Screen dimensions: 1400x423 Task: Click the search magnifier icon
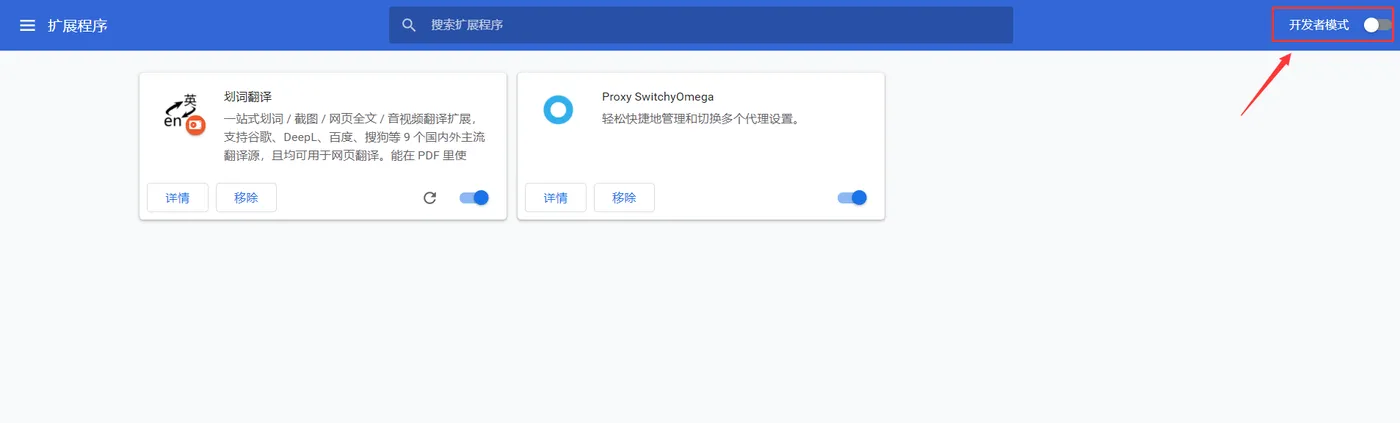pos(409,25)
